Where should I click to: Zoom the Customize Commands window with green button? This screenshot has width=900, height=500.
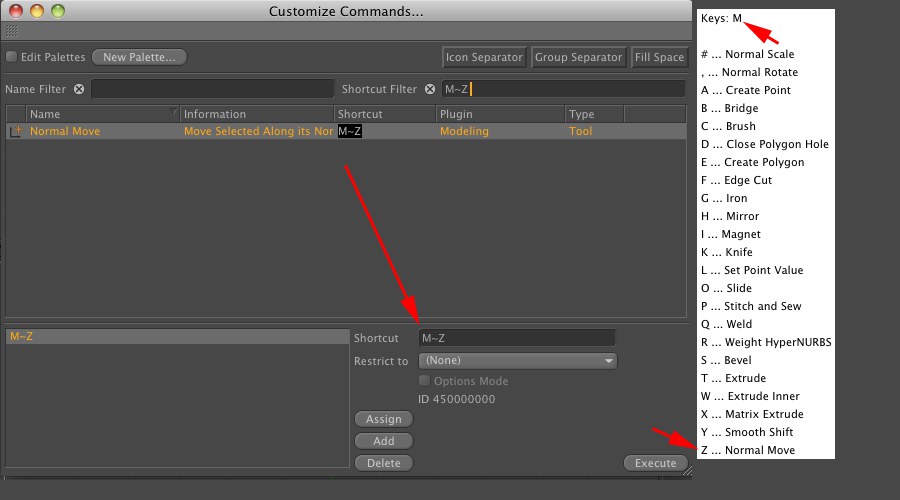click(x=58, y=11)
